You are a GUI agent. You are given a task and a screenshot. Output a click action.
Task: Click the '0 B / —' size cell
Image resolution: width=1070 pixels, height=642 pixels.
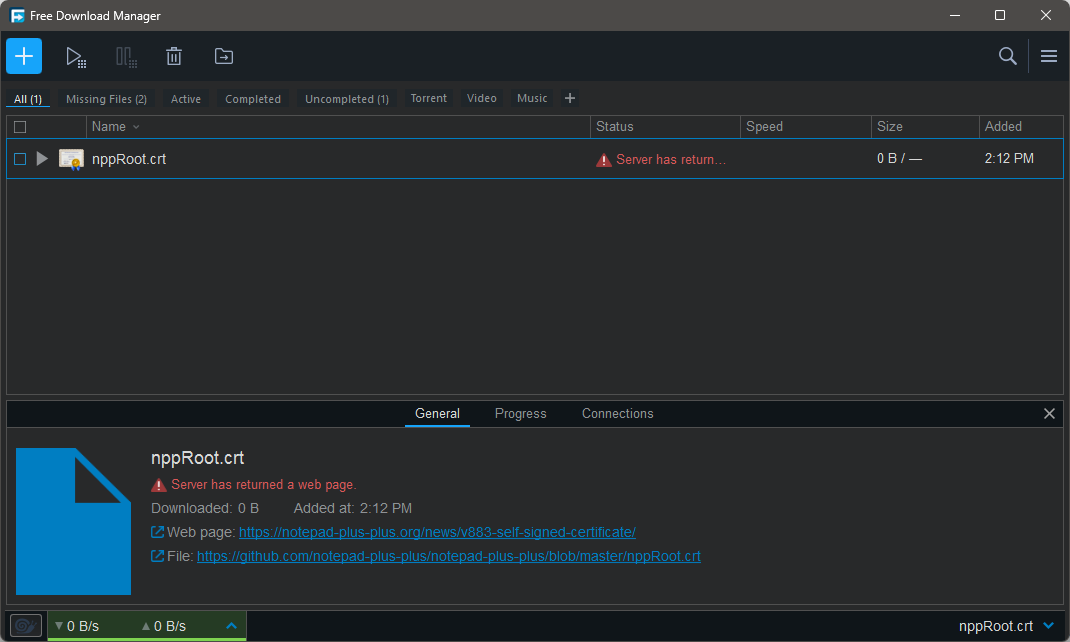click(899, 158)
